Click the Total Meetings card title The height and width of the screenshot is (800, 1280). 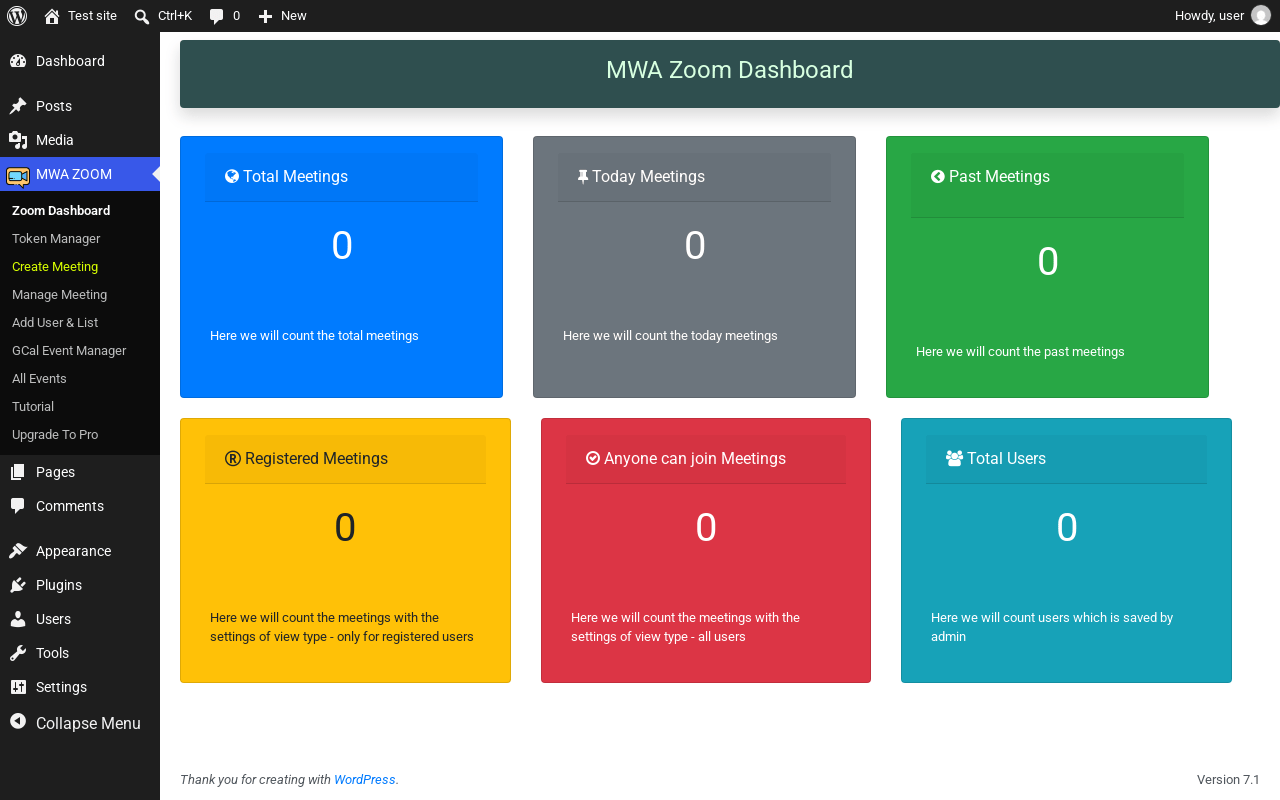(295, 176)
